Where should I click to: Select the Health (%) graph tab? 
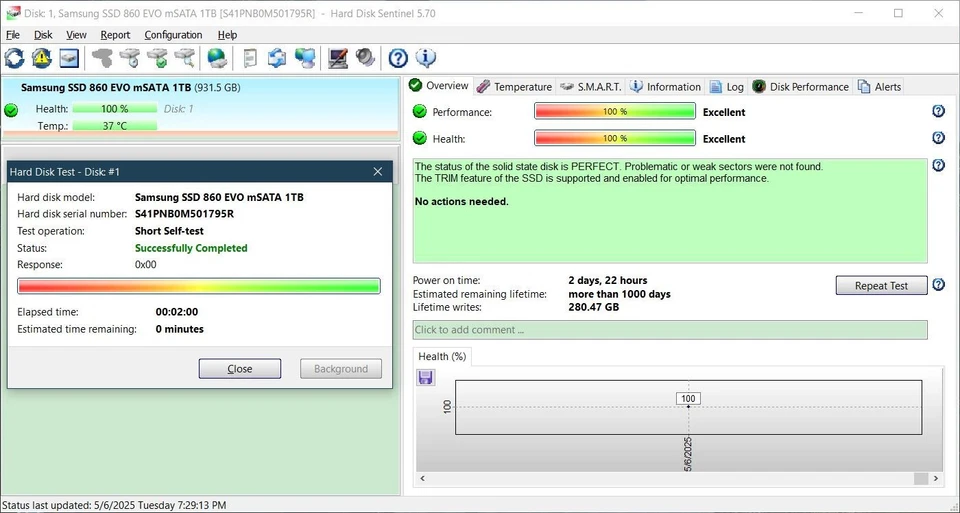point(442,356)
